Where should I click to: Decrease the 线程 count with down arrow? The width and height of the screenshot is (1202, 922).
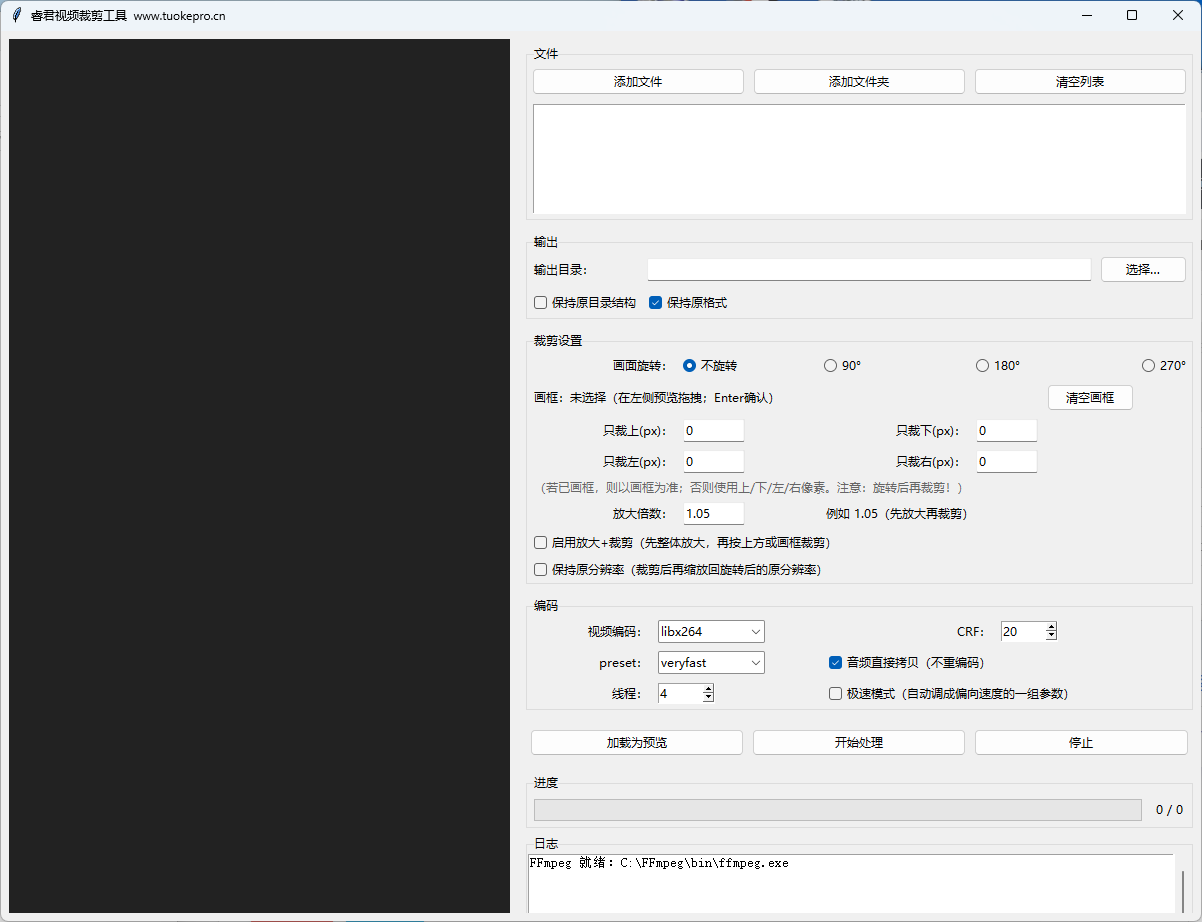tap(708, 698)
